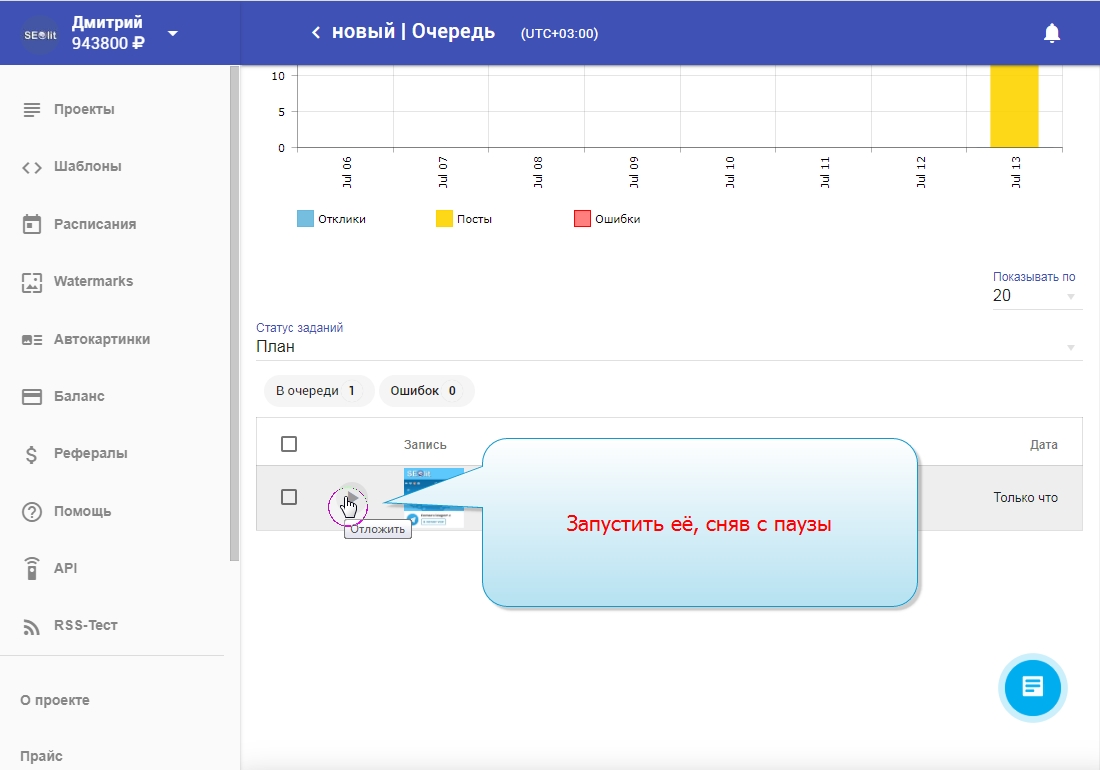1100x770 pixels.
Task: Click the Проекты list icon in sidebar
Action: [32, 109]
